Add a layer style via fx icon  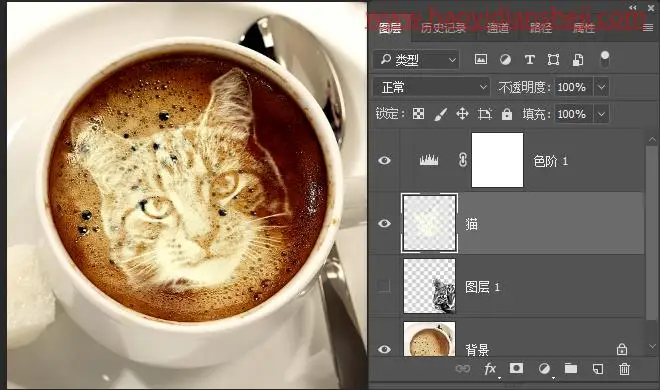490,369
